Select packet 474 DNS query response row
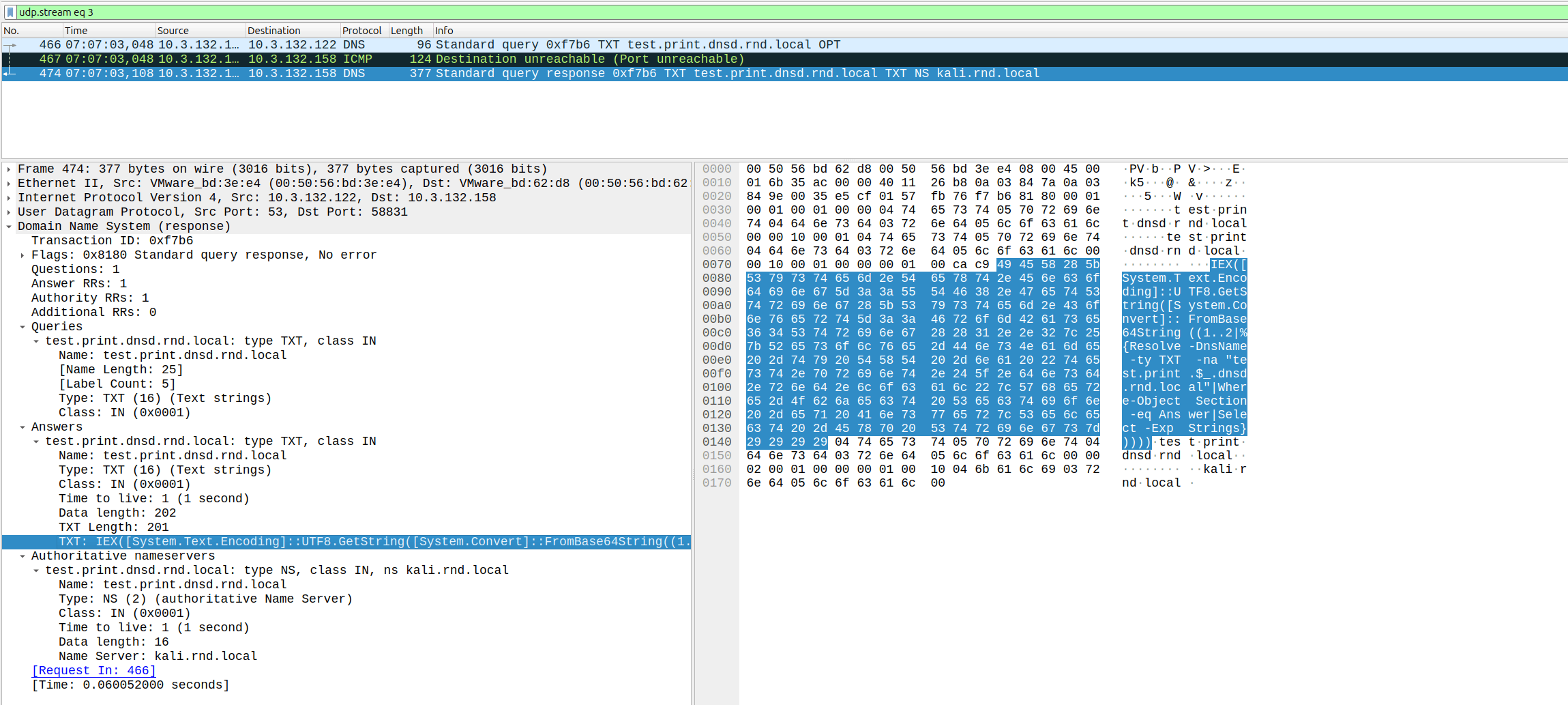The width and height of the screenshot is (1568, 705). click(784, 74)
